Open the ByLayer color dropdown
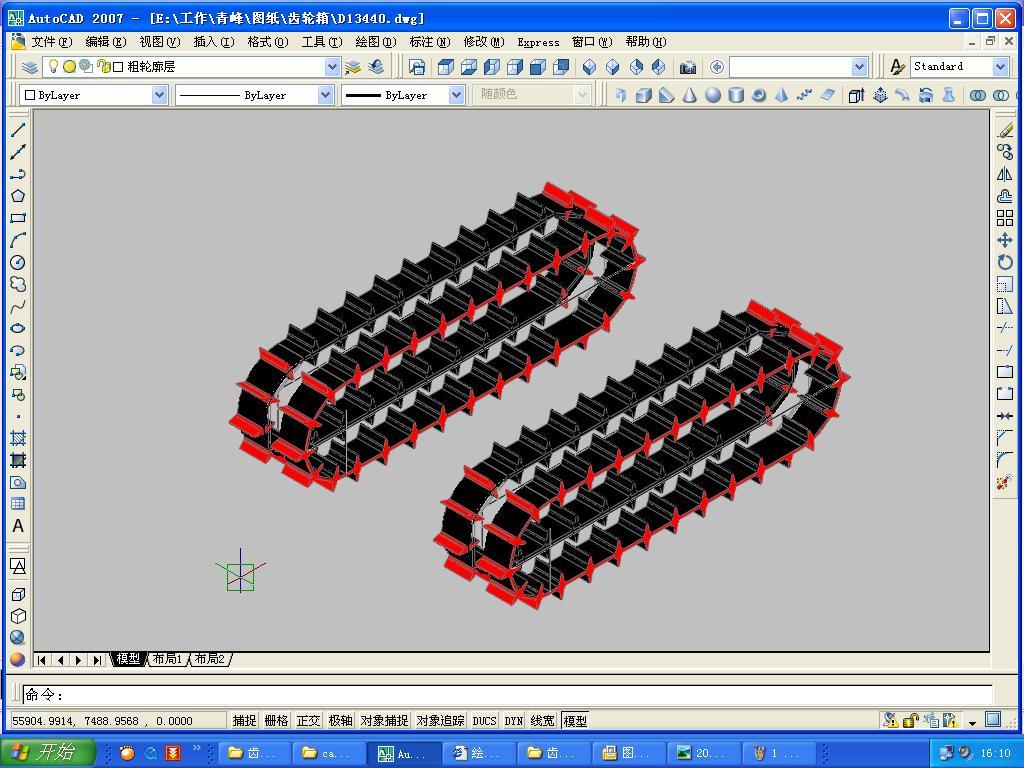The width and height of the screenshot is (1024, 768). click(159, 95)
